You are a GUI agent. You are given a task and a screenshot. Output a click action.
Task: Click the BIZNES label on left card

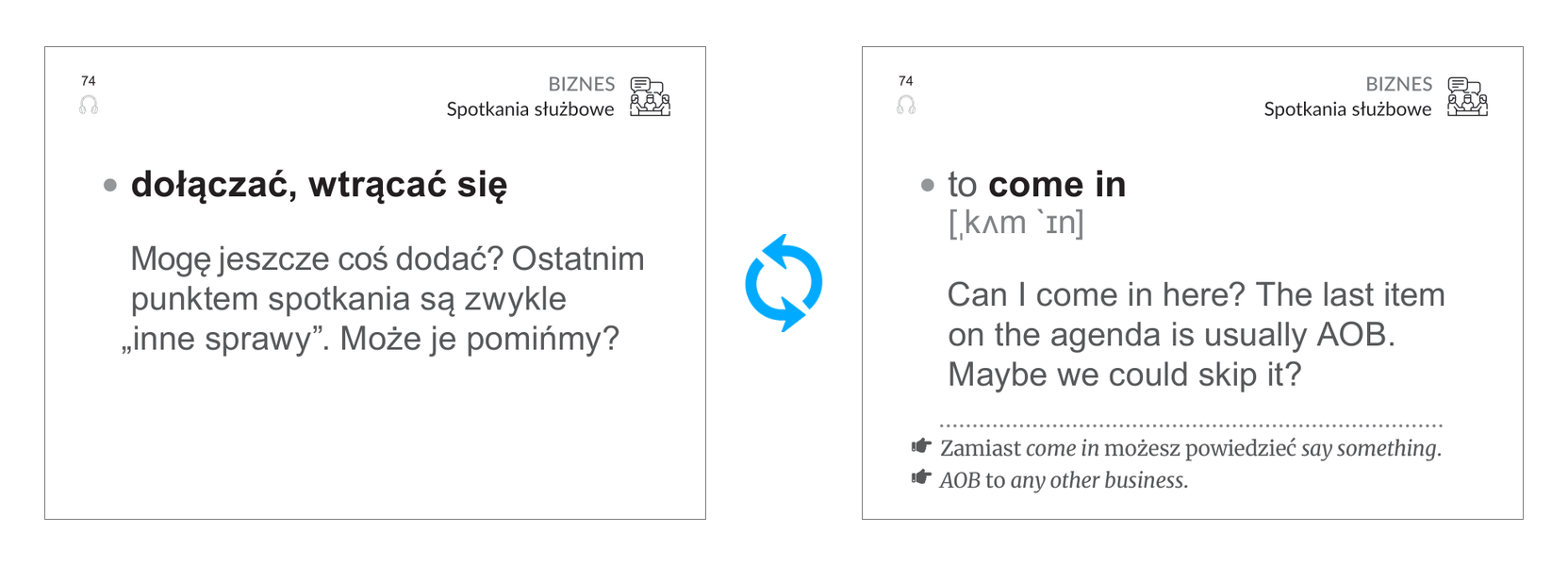click(x=581, y=84)
